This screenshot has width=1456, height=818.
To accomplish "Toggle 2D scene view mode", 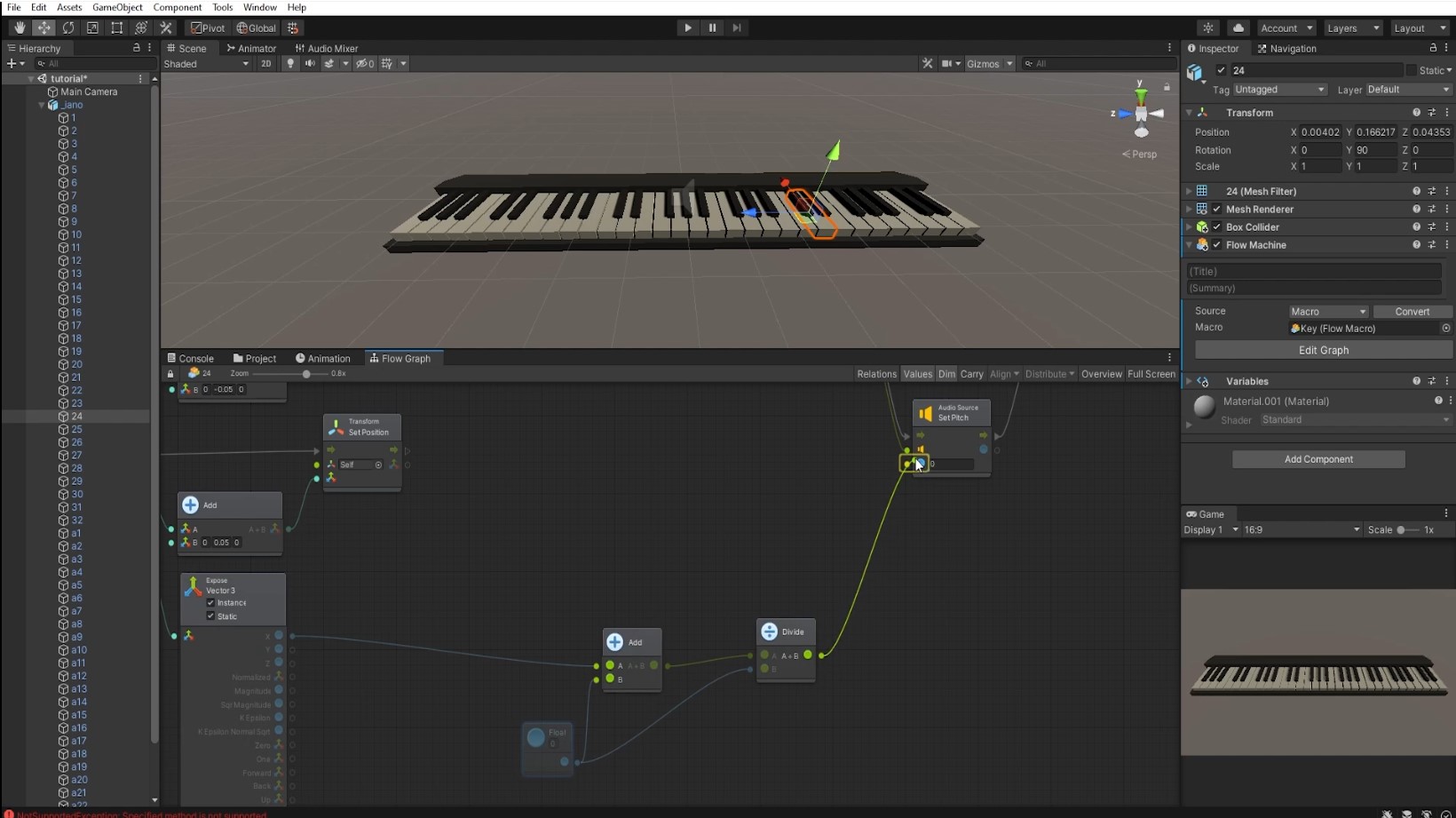I will click(265, 64).
